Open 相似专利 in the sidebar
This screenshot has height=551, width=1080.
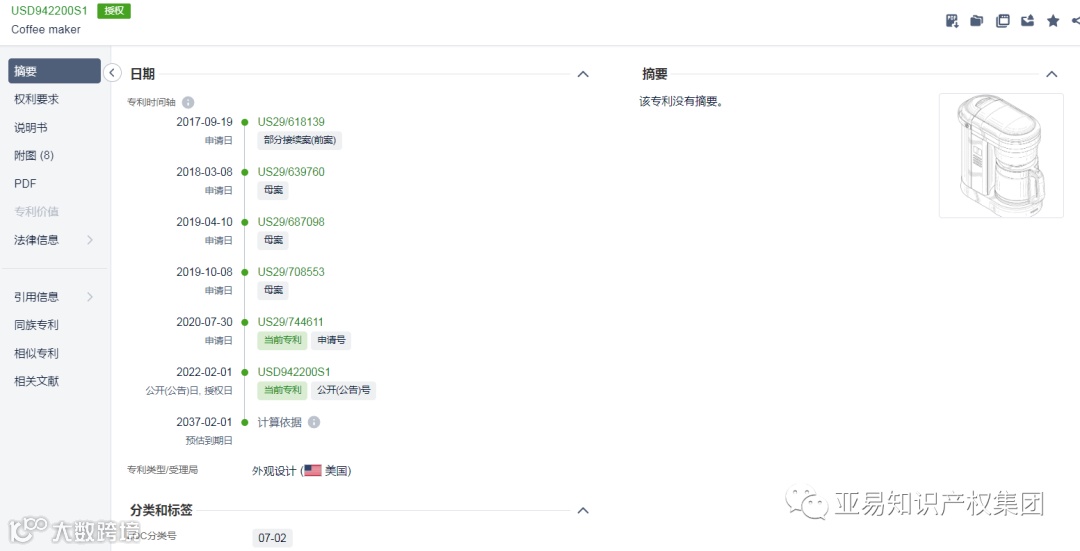pyautogui.click(x=37, y=353)
